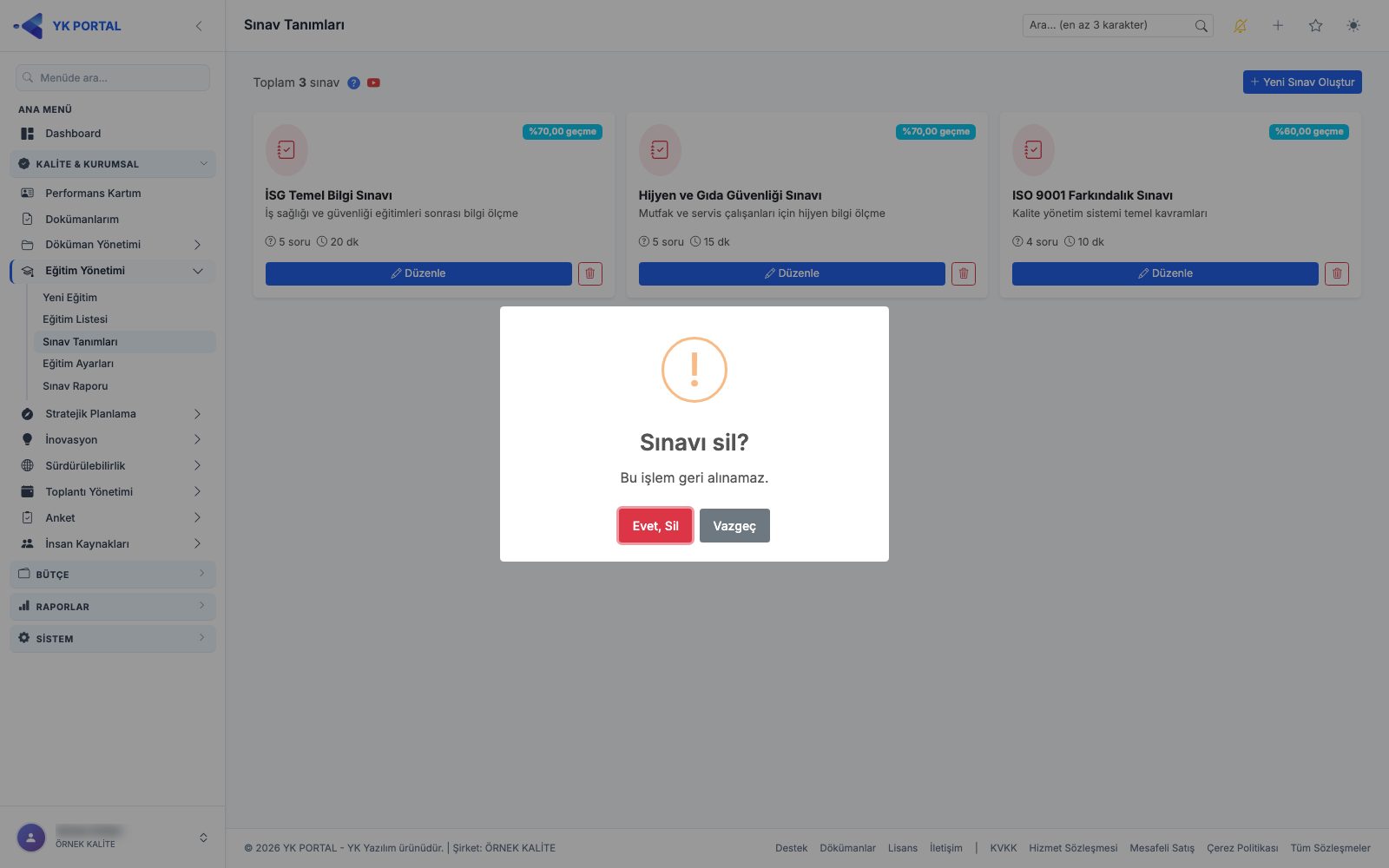Expand the BÜTÇE section
Image resolution: width=1389 pixels, height=868 pixels.
pyautogui.click(x=113, y=575)
